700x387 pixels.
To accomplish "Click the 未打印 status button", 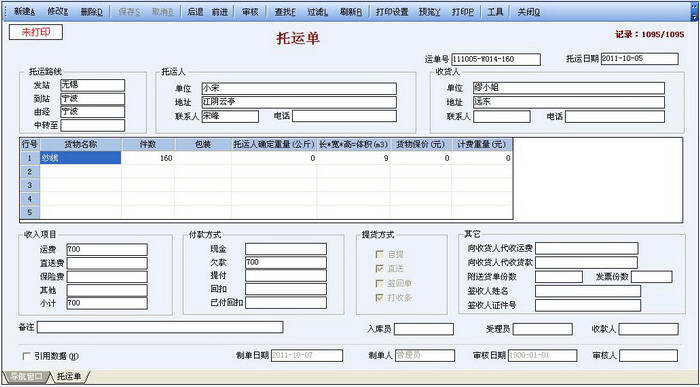I will click(36, 32).
